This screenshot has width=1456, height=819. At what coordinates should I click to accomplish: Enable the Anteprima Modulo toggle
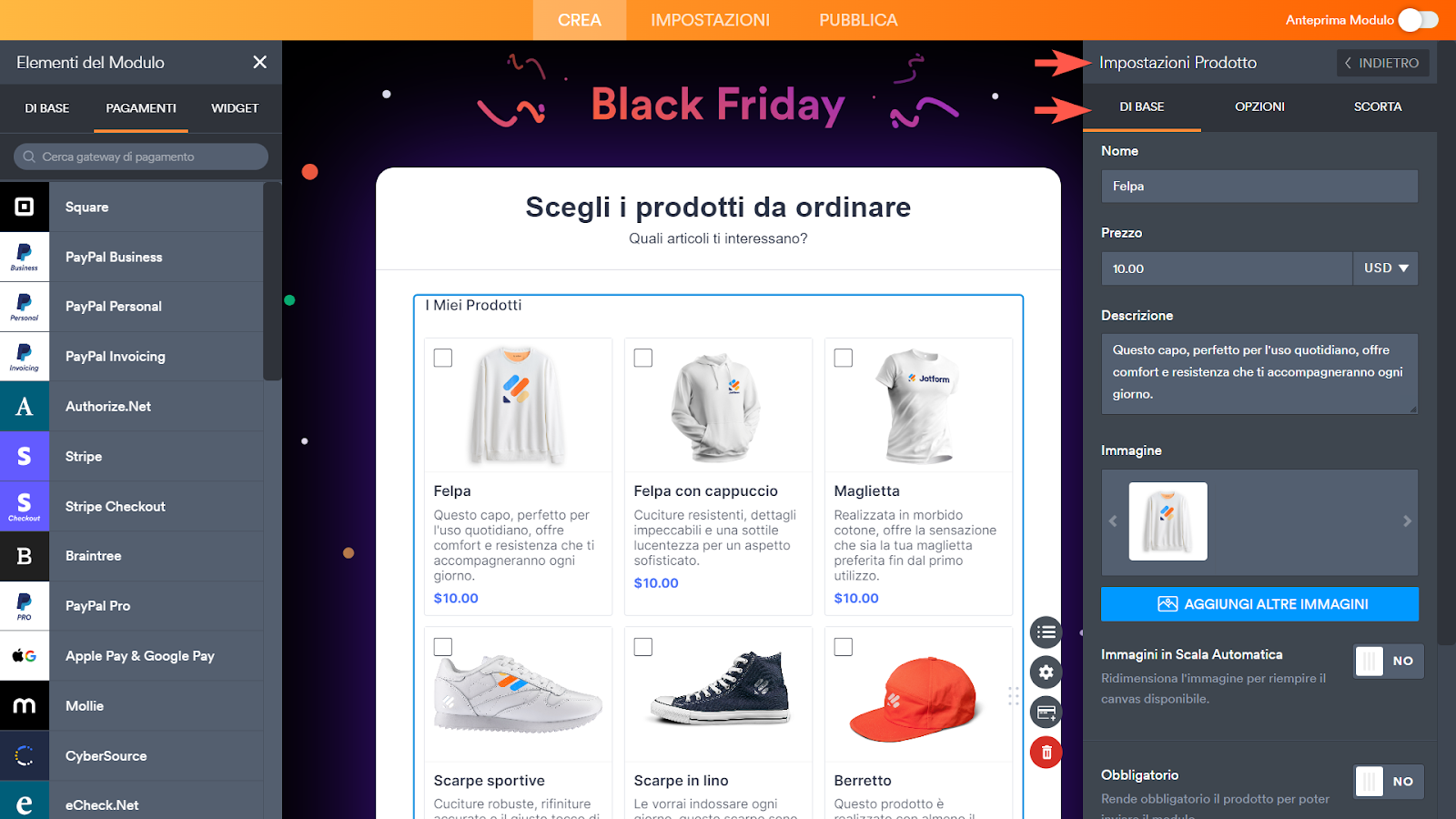pyautogui.click(x=1418, y=20)
